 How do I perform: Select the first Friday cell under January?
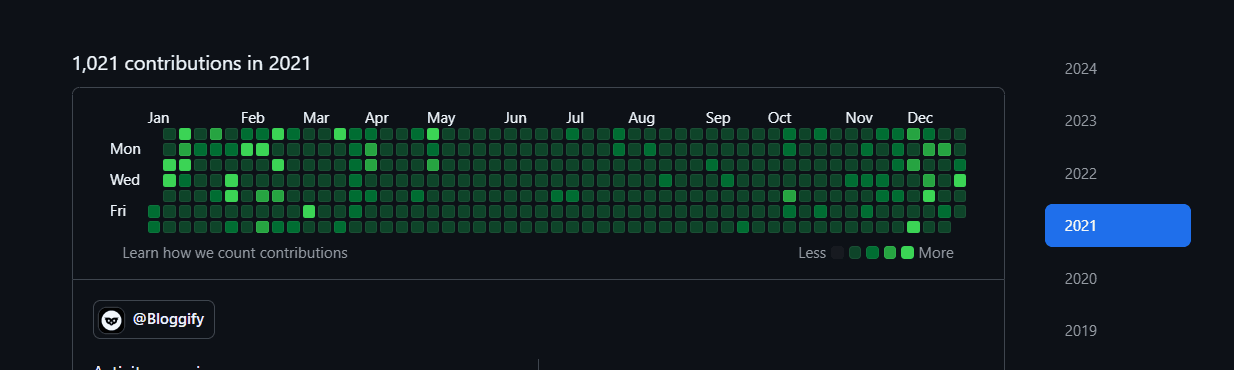154,211
